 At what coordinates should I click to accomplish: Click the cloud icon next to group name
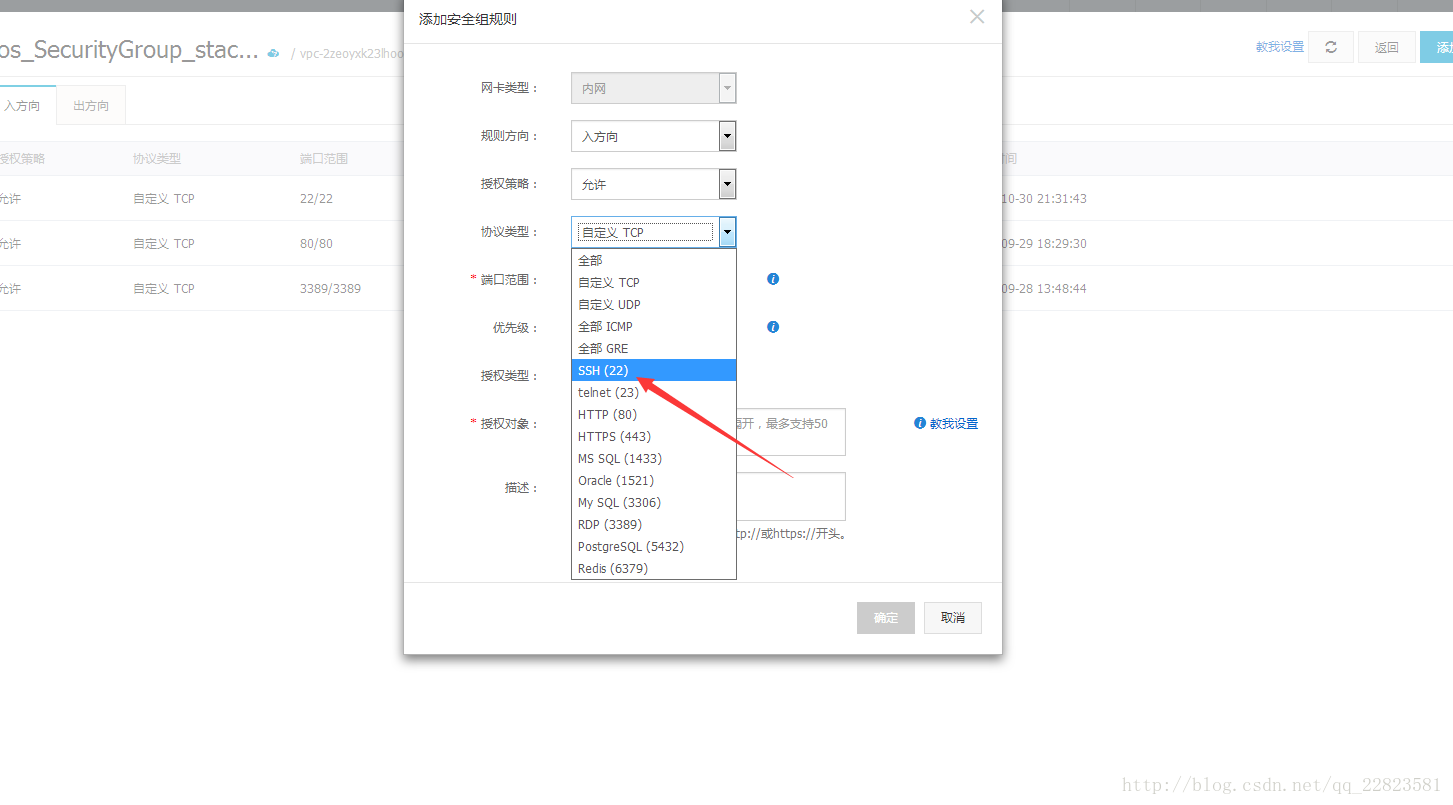pos(273,53)
